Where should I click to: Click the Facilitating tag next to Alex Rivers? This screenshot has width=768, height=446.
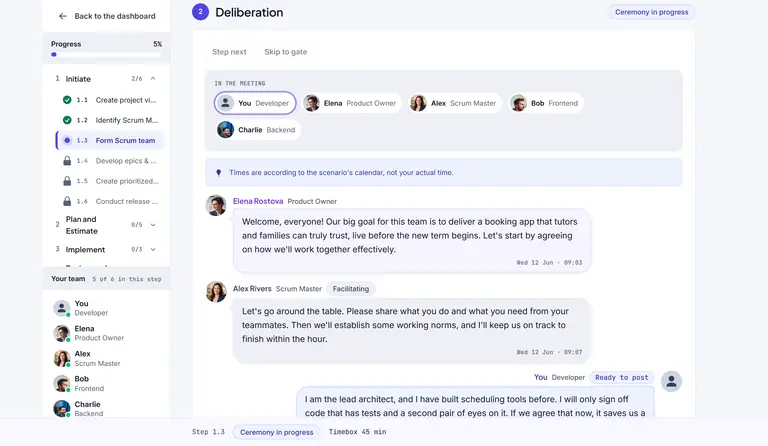351,289
